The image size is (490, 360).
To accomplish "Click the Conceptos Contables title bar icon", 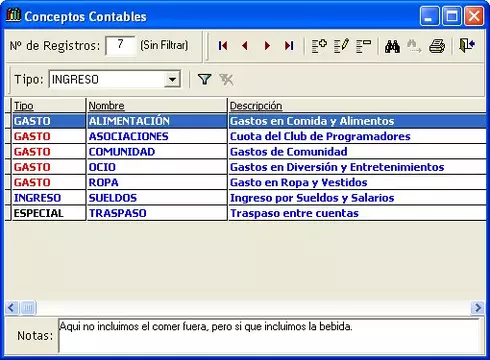I will 13,15.
